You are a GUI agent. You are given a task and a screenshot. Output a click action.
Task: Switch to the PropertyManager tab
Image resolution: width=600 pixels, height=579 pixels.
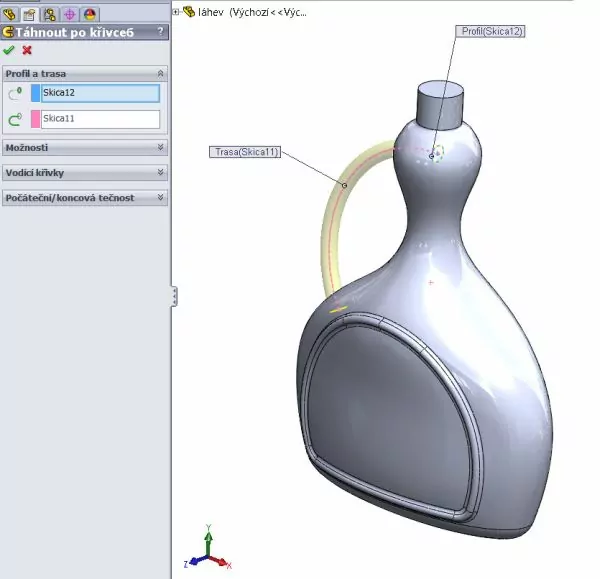(30, 12)
